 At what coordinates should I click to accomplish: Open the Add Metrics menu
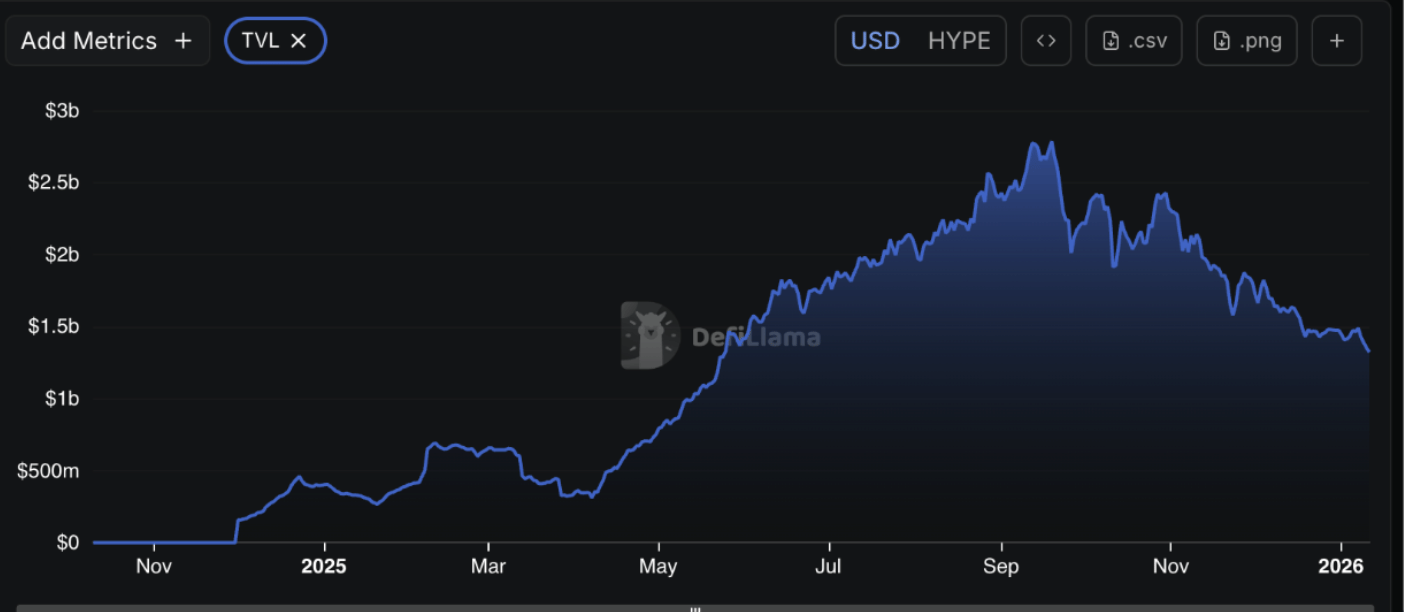89,41
